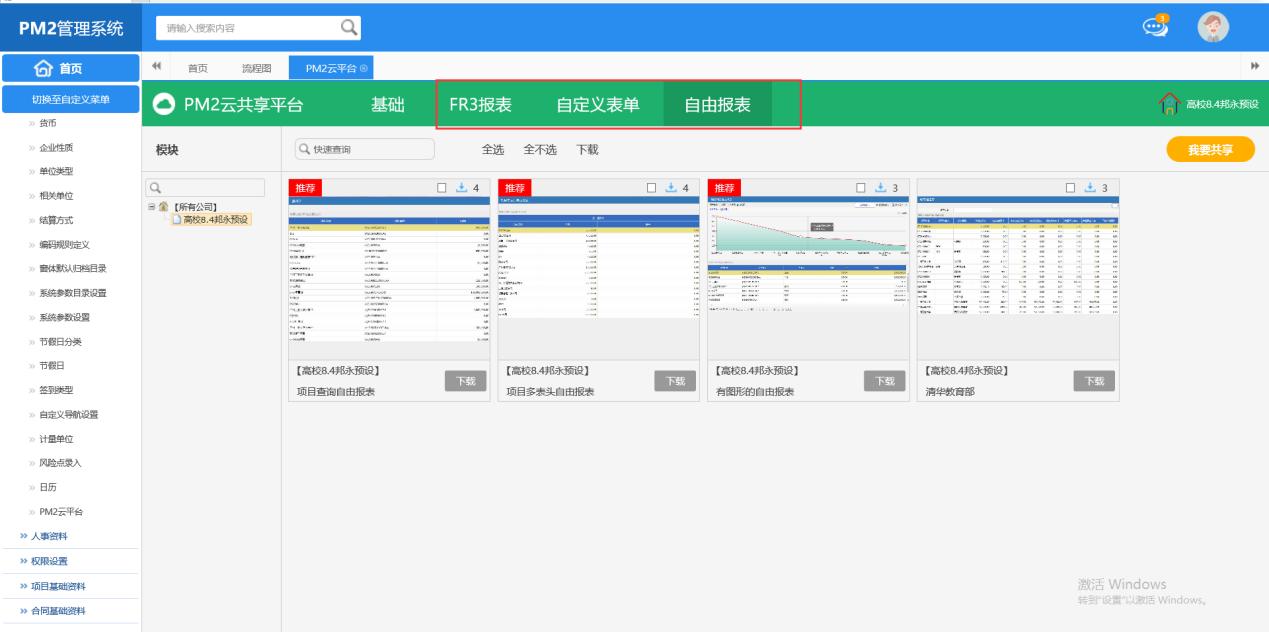Collapse the 【所有公司】 tree node
The image size is (1269, 632).
[151, 207]
